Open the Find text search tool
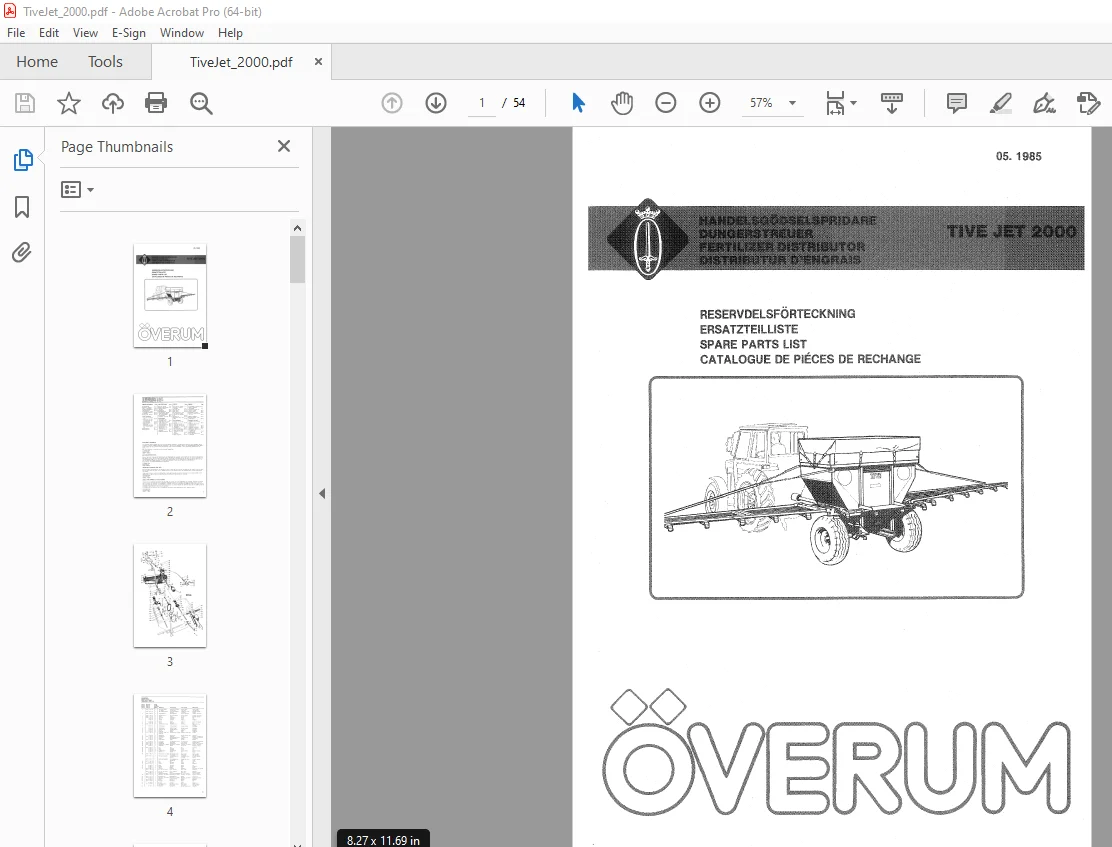The image size is (1112, 847). click(201, 103)
